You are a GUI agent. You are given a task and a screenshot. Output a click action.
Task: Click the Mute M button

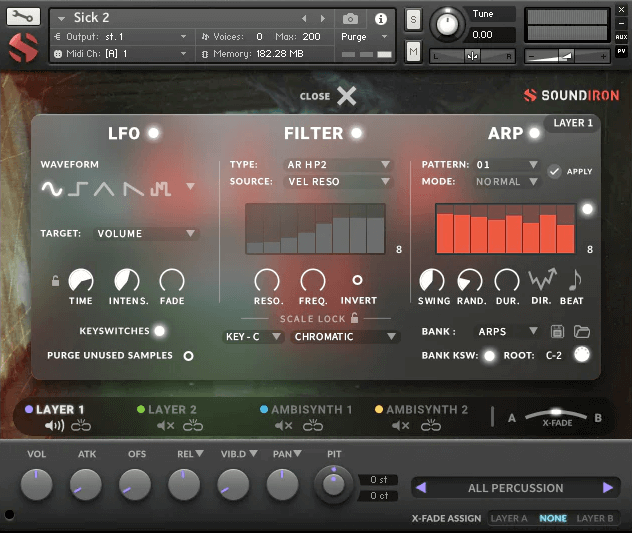click(414, 51)
